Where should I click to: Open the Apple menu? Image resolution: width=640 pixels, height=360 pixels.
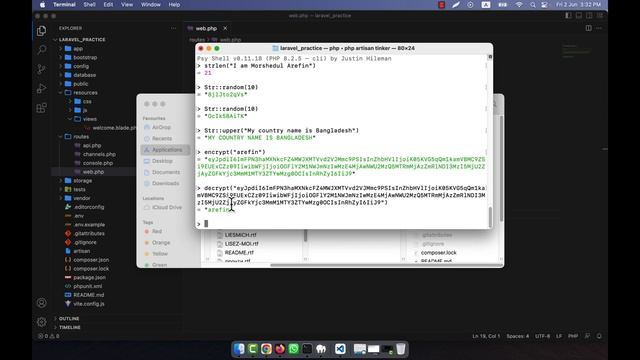tap(42, 4)
